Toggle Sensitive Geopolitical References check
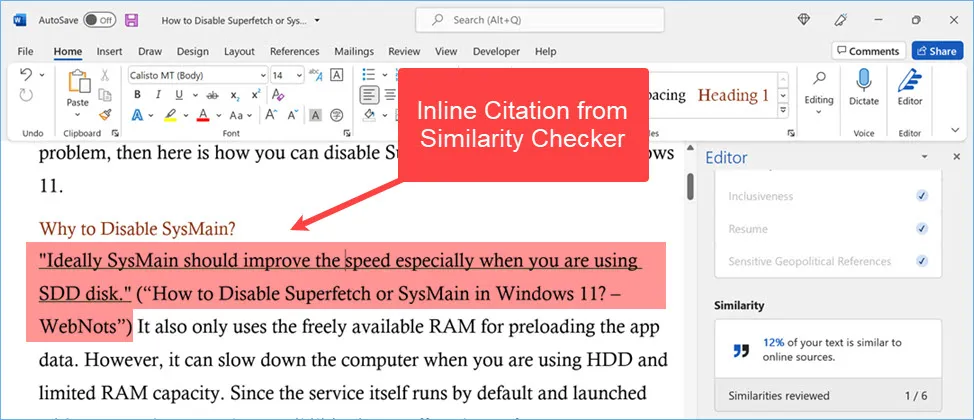This screenshot has height=420, width=974. coord(922,261)
